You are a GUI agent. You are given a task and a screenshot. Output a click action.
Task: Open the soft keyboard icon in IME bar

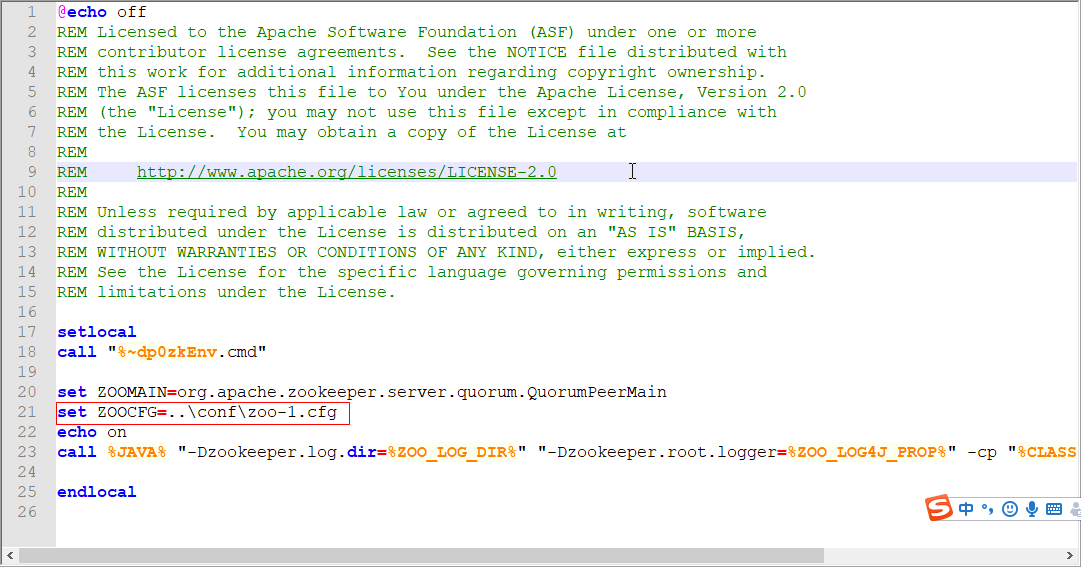point(1054,509)
